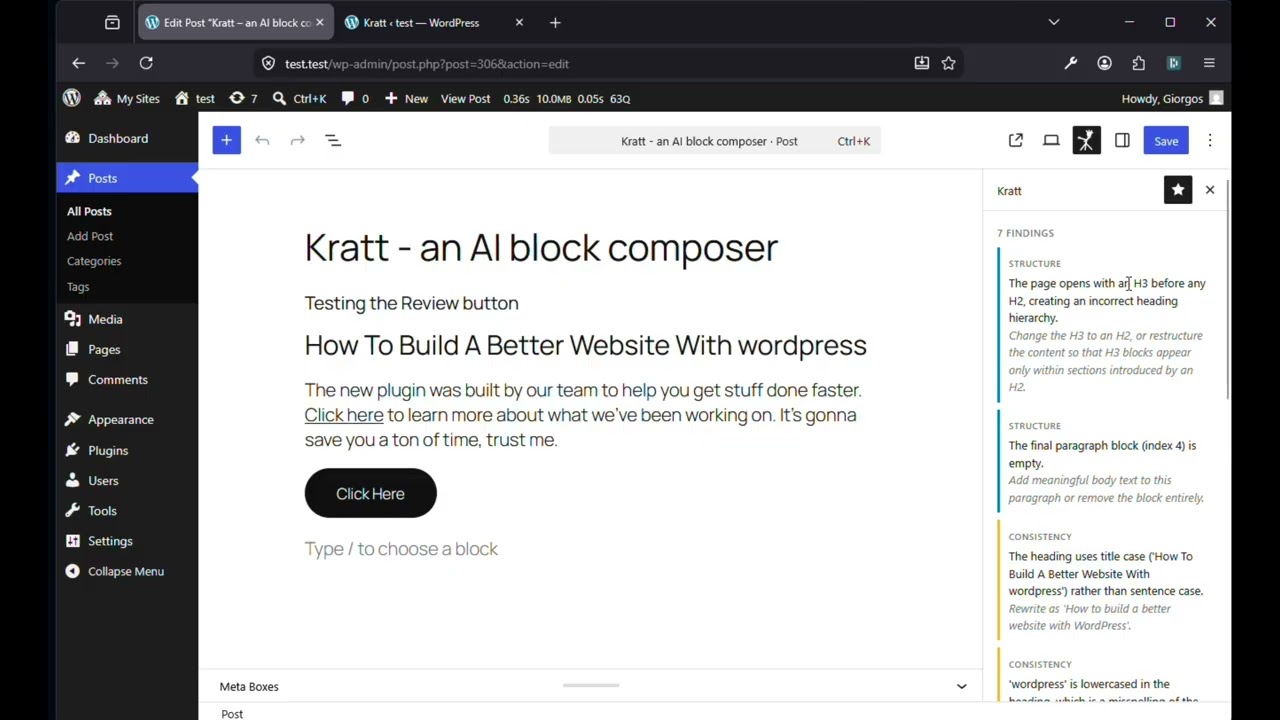Click the preview in new tab icon
1280x720 pixels.
[x=1015, y=140]
